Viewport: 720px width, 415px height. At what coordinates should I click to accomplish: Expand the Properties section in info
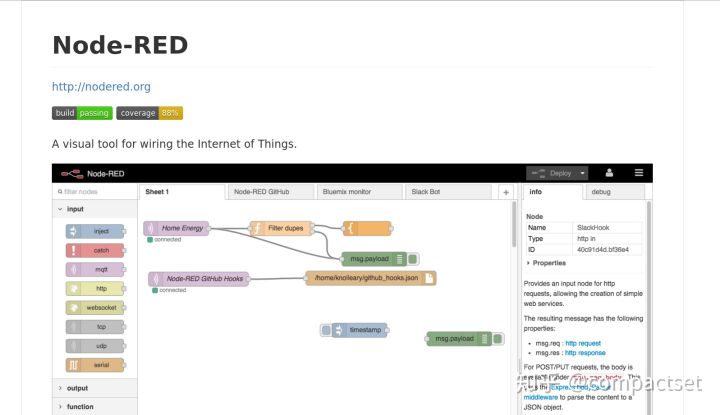[x=548, y=263]
